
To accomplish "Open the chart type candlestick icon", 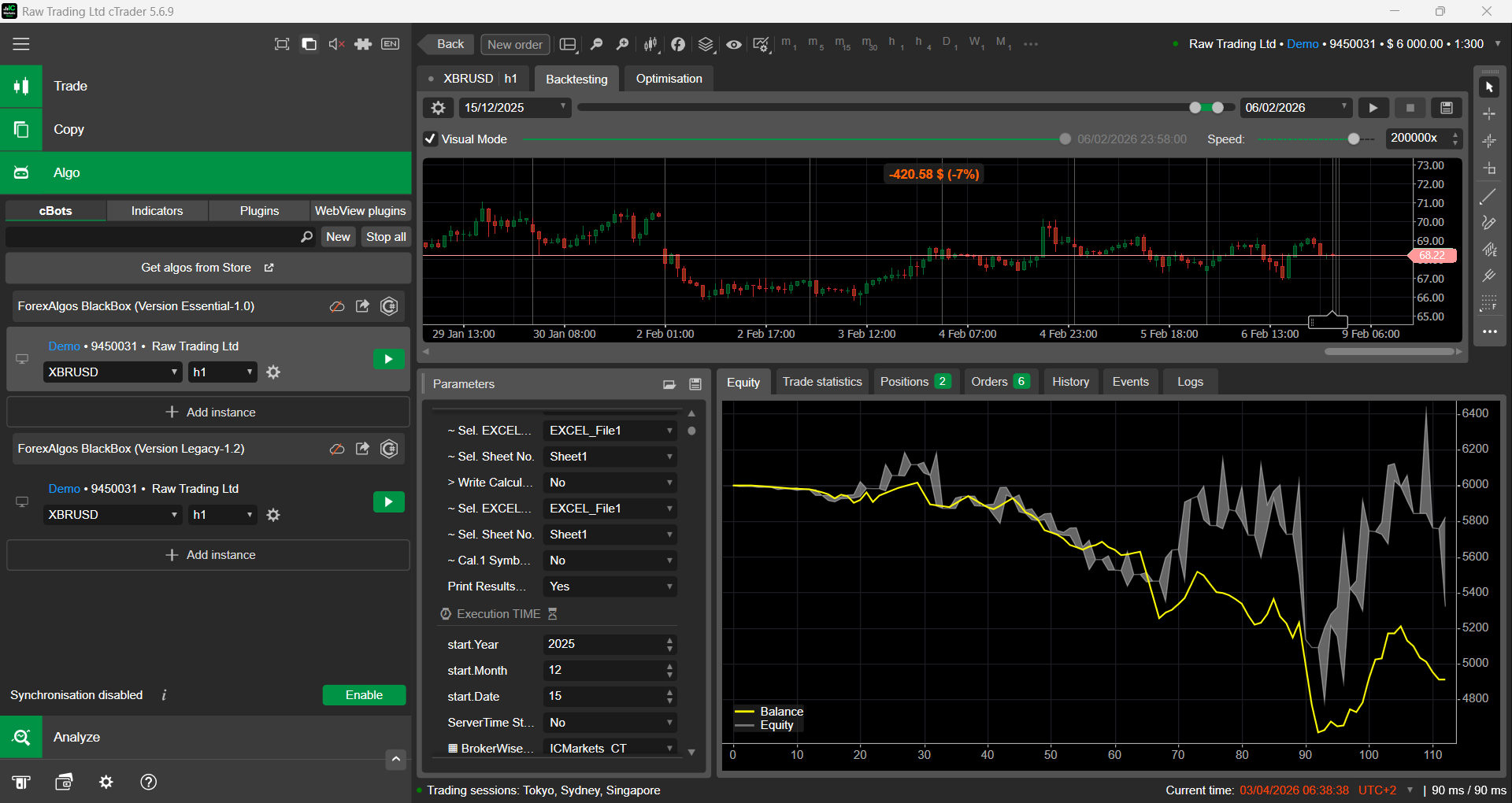I will click(650, 44).
